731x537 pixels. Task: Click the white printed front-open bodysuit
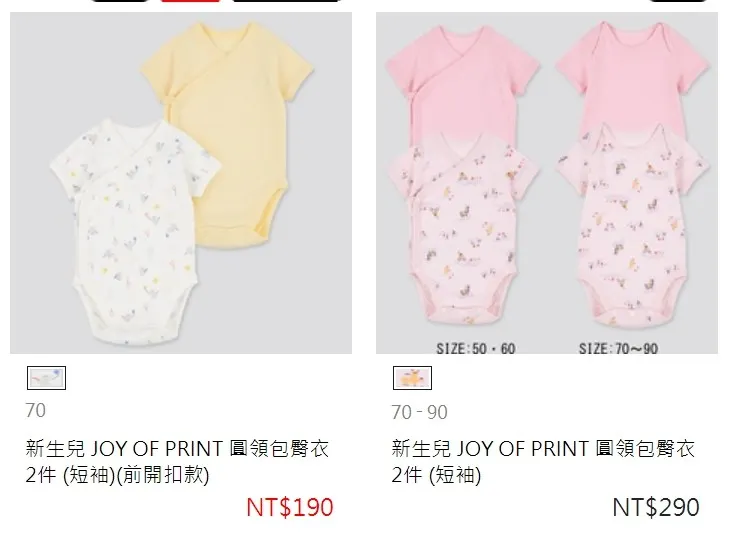tap(131, 232)
